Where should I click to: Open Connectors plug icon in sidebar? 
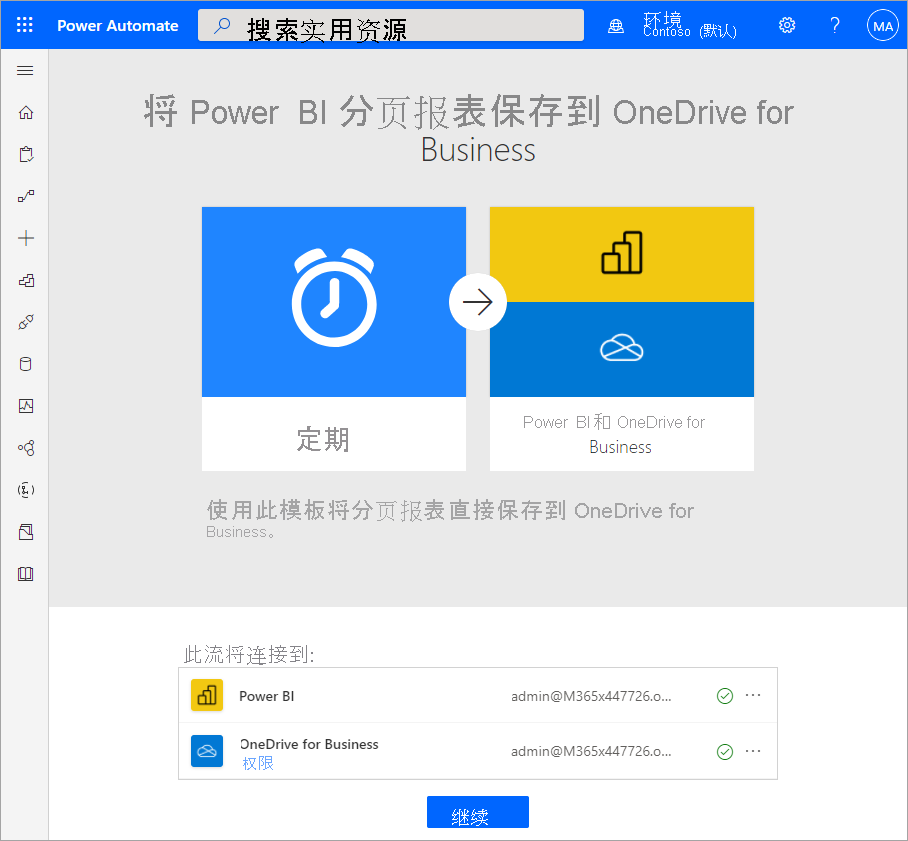25,322
